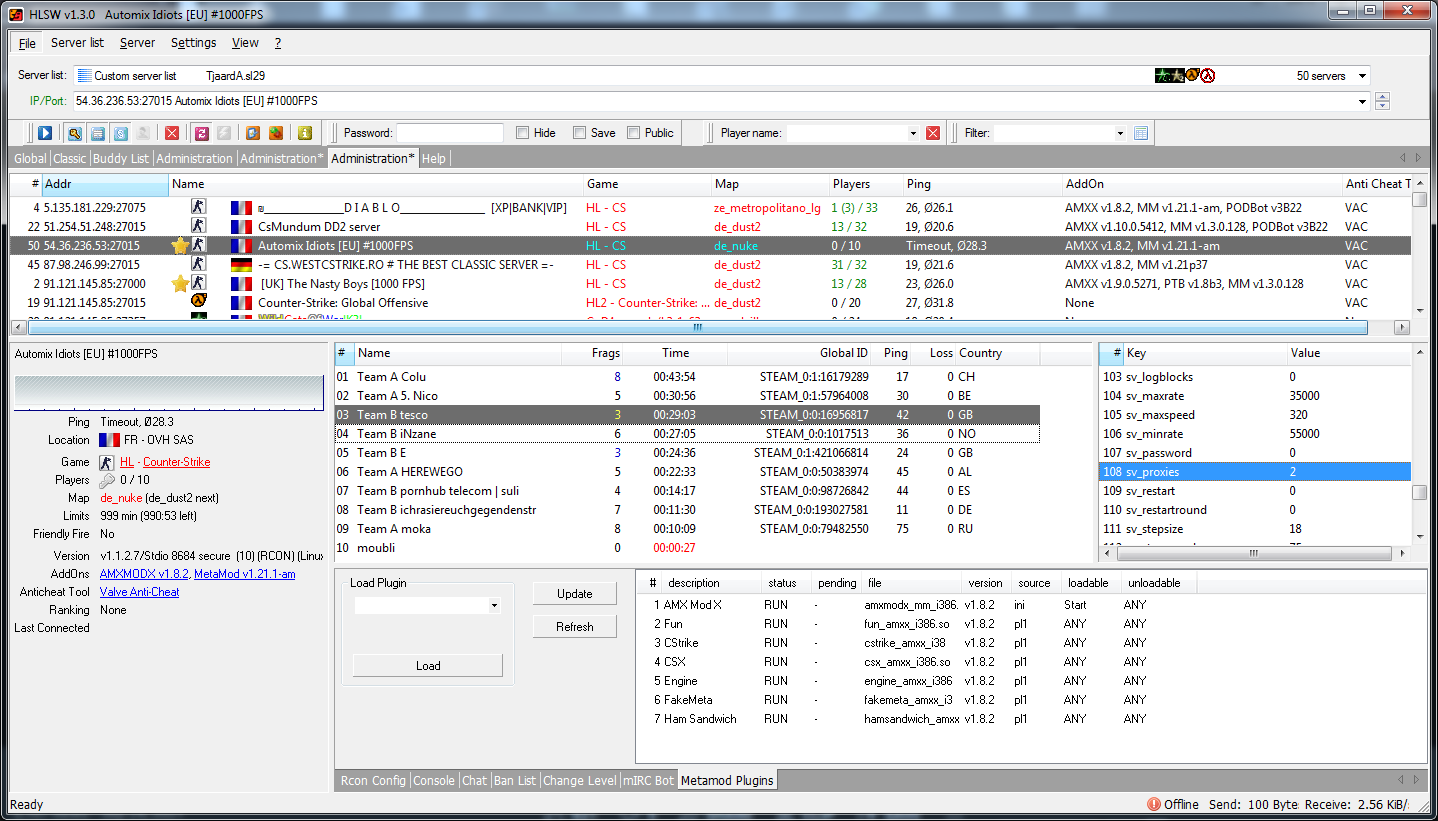This screenshot has height=821, width=1438.
Task: Click red circled lambda icon in server list bar
Action: 1207,75
